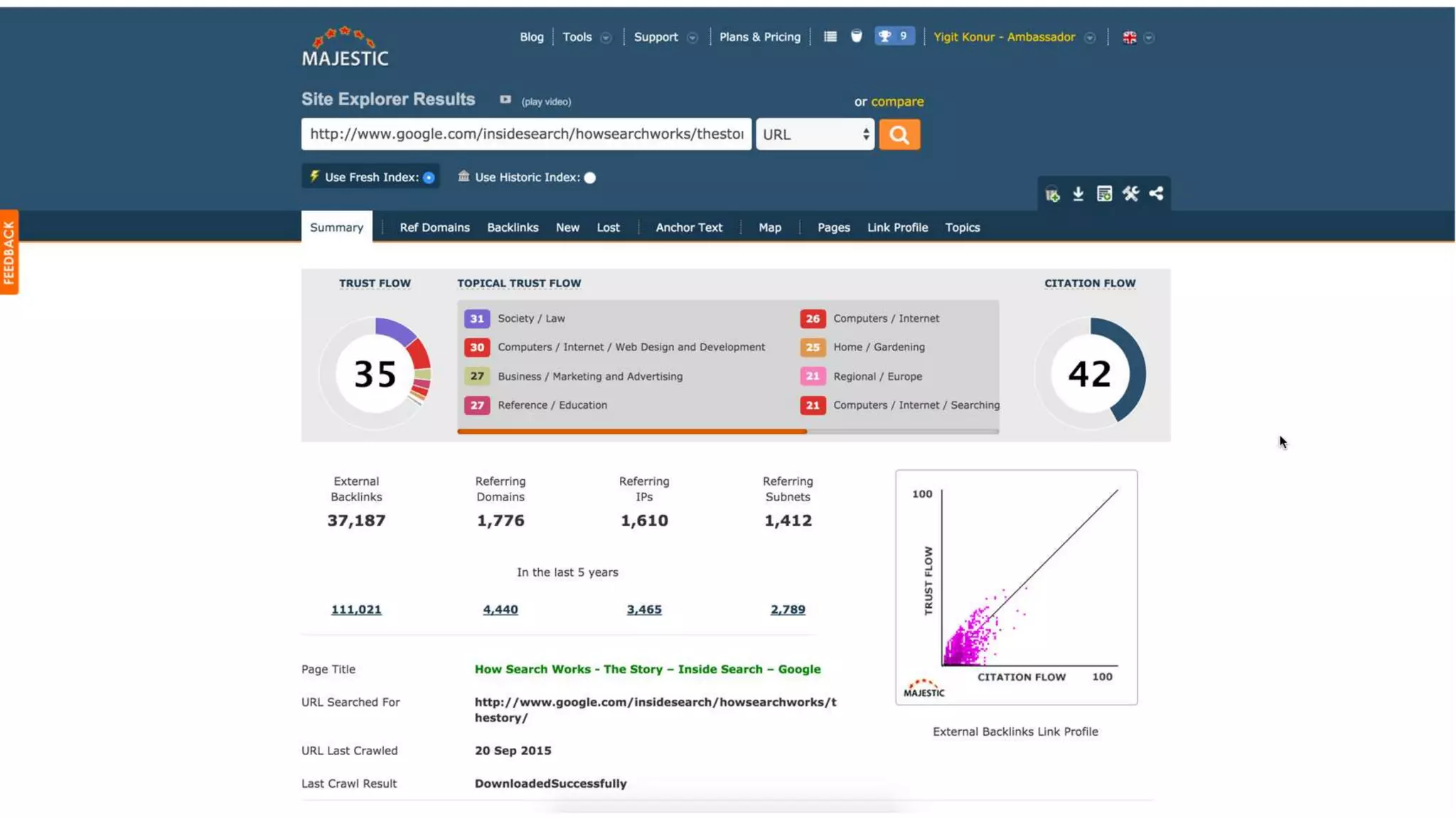The height and width of the screenshot is (819, 1456).
Task: Switch to the Backlinks tab
Action: pos(512,227)
